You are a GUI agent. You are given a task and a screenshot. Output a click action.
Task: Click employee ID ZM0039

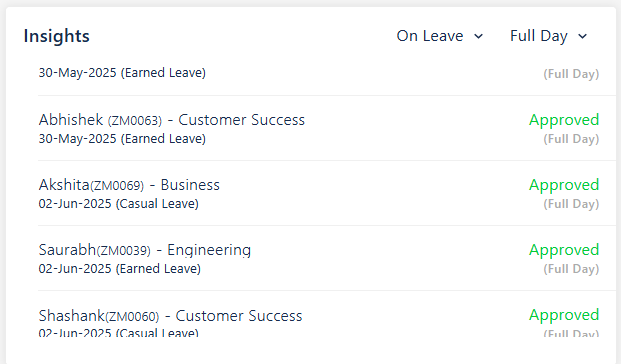pos(124,250)
